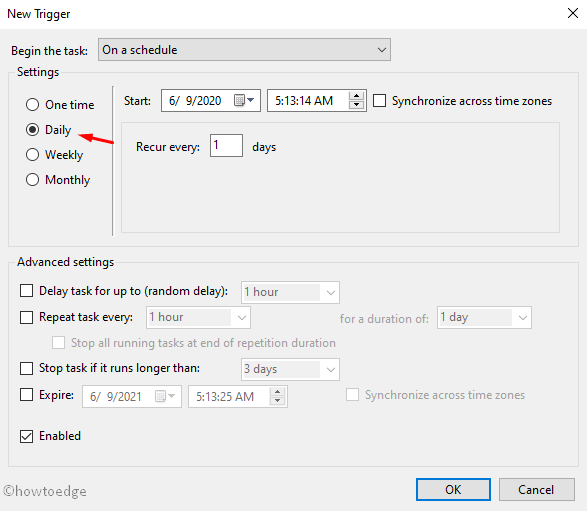Increase the Start time with up spinner

pyautogui.click(x=356, y=96)
